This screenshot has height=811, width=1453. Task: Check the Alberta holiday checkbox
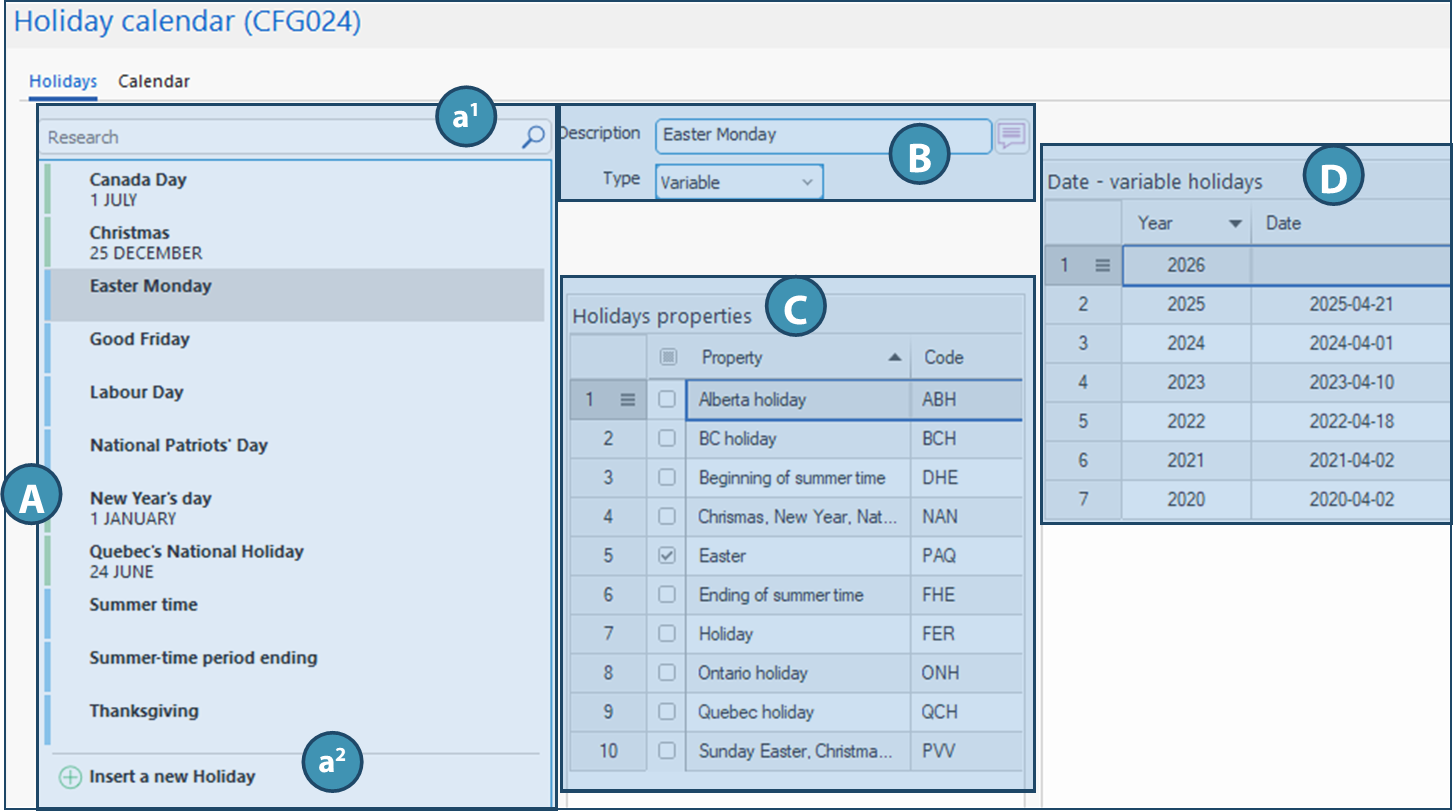click(x=667, y=400)
